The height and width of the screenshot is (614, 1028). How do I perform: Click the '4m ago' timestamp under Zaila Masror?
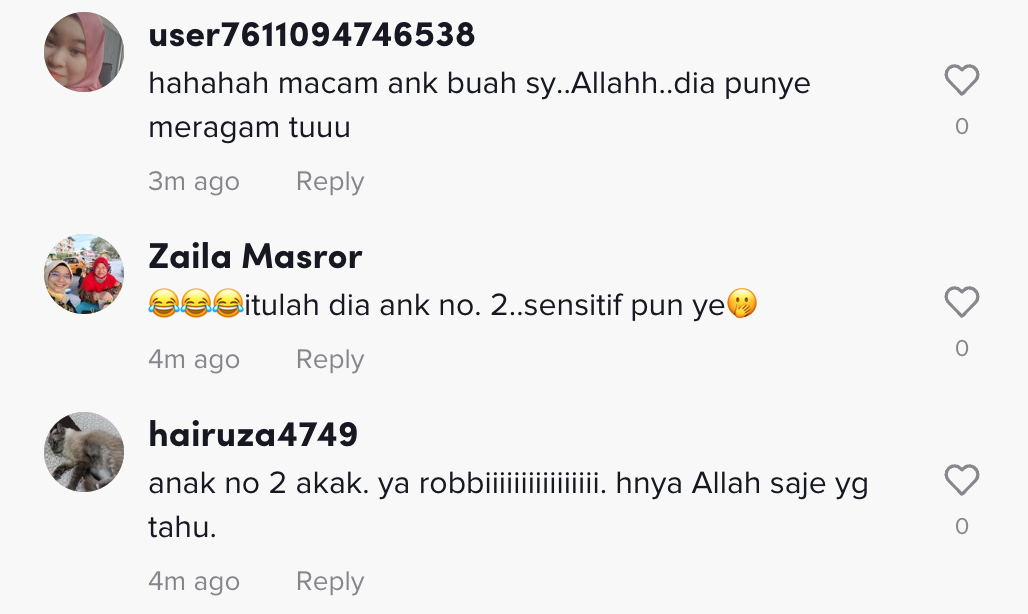[194, 360]
